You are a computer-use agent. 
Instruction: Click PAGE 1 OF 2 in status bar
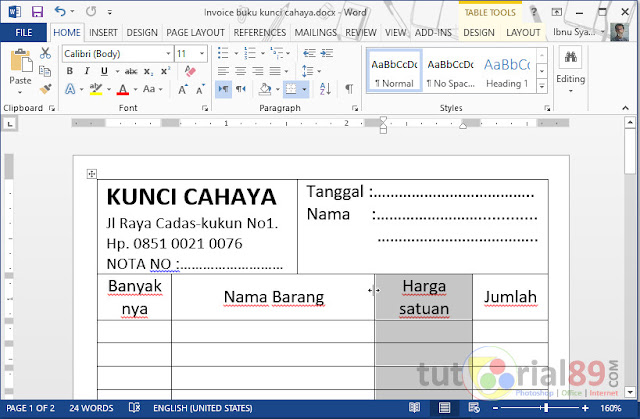(31, 408)
